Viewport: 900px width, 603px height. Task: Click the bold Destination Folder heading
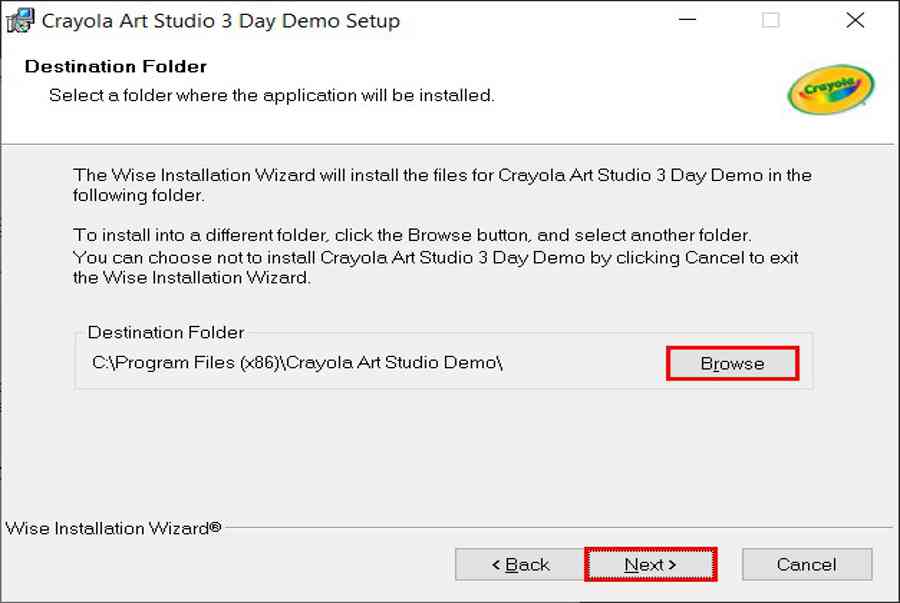(115, 67)
